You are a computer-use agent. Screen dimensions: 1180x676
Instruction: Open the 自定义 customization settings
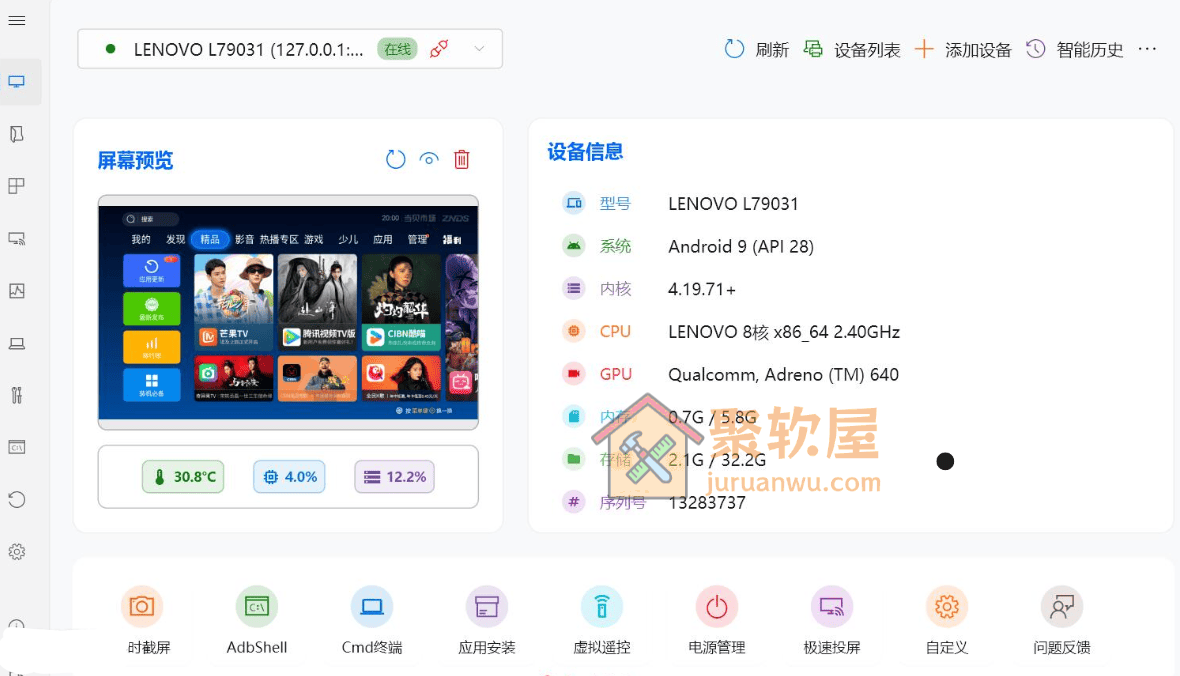point(946,621)
